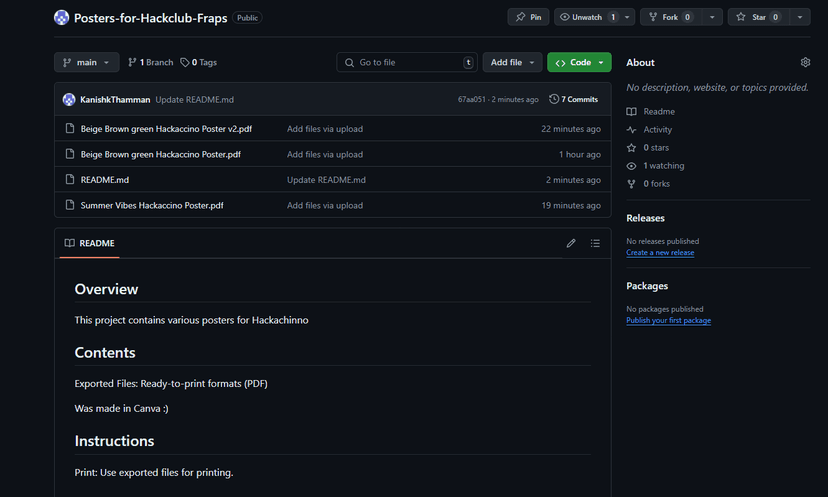The height and width of the screenshot is (497, 828).
Task: Click the Overview heading in the README
Action: (x=106, y=289)
